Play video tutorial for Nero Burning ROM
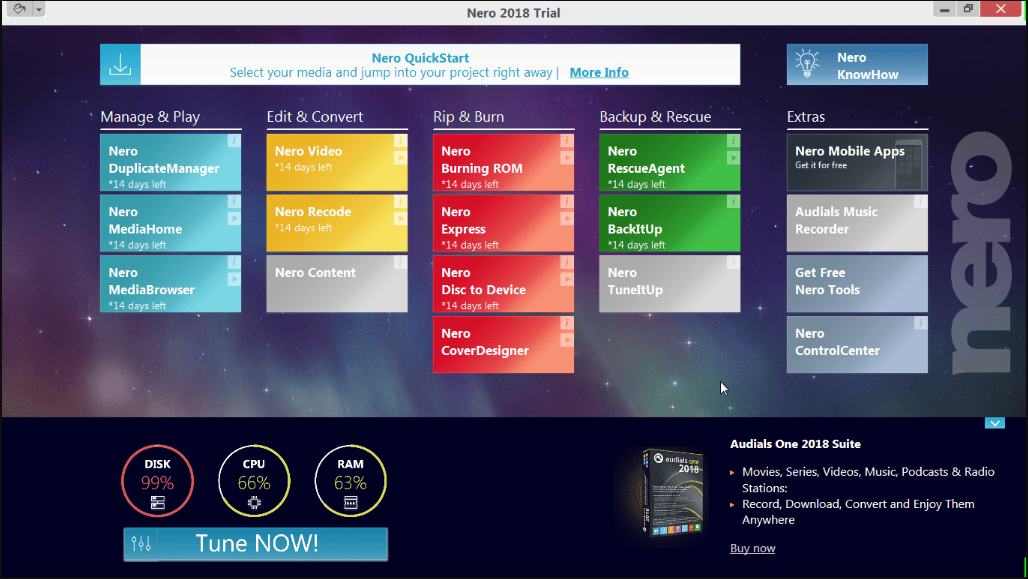Image resolution: width=1028 pixels, height=579 pixels. coord(567,157)
